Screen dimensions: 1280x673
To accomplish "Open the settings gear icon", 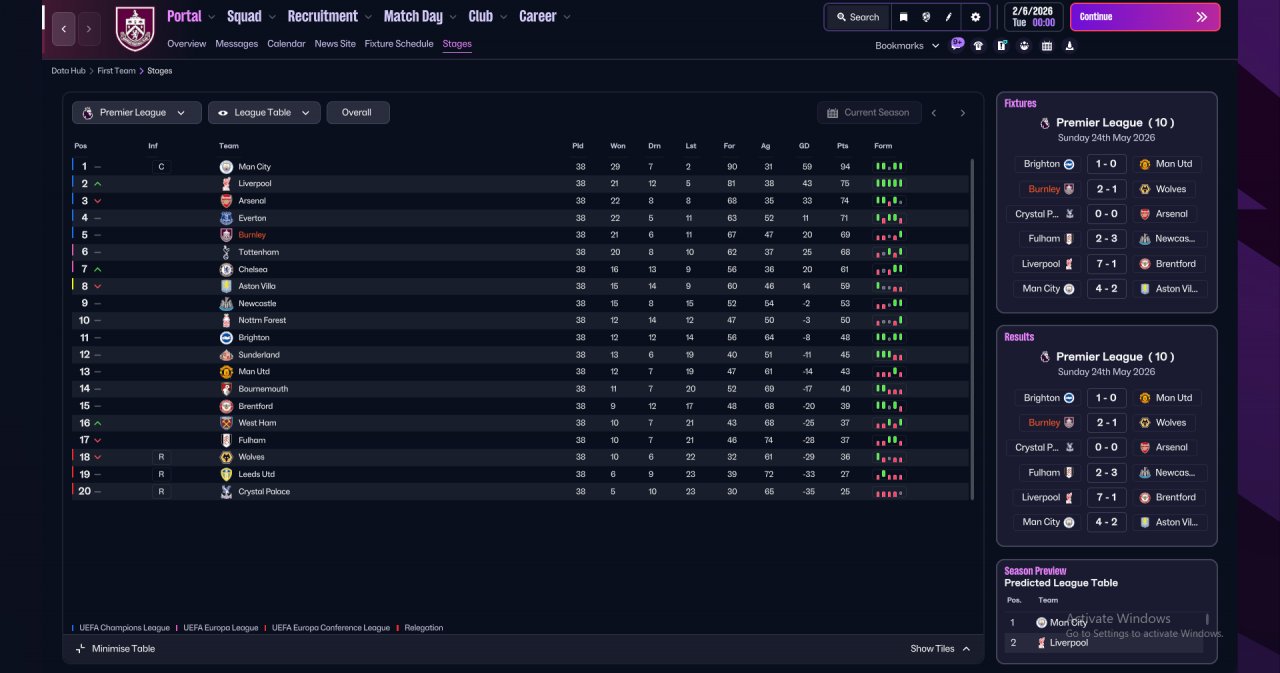I will (976, 17).
